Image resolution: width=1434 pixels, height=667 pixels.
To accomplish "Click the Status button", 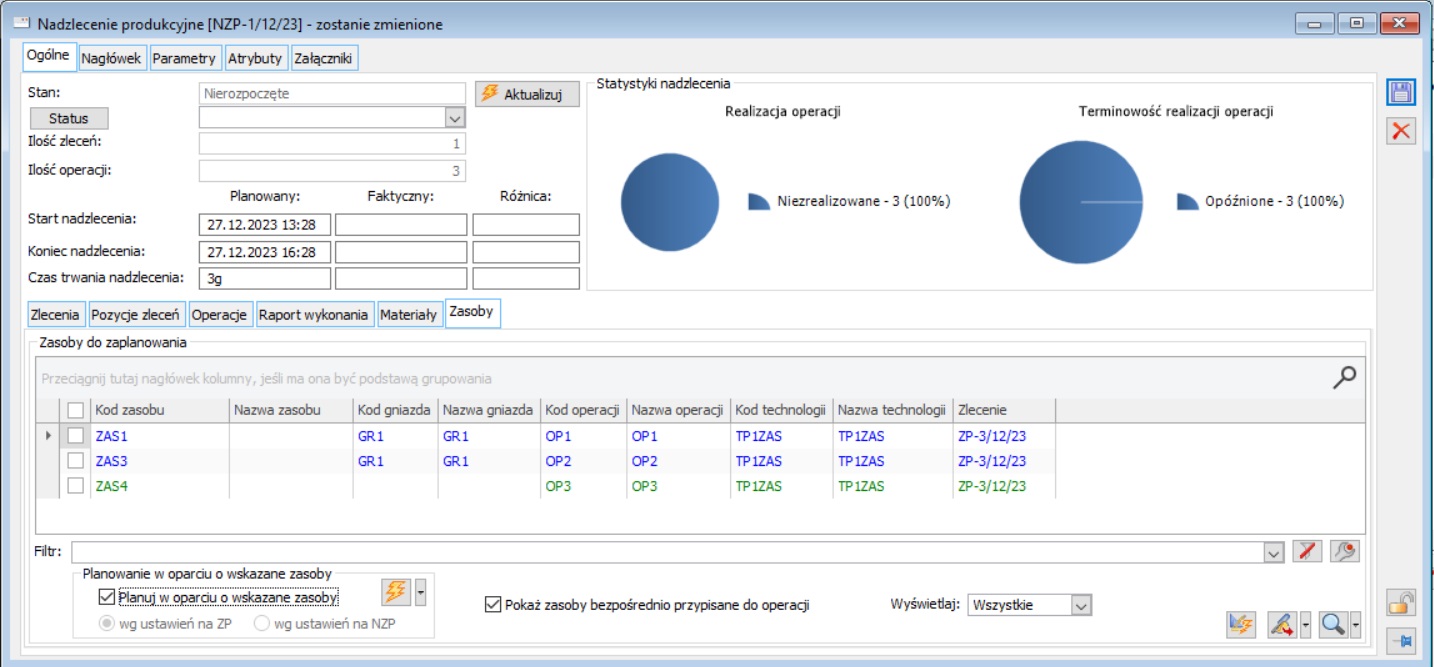I will pos(69,118).
